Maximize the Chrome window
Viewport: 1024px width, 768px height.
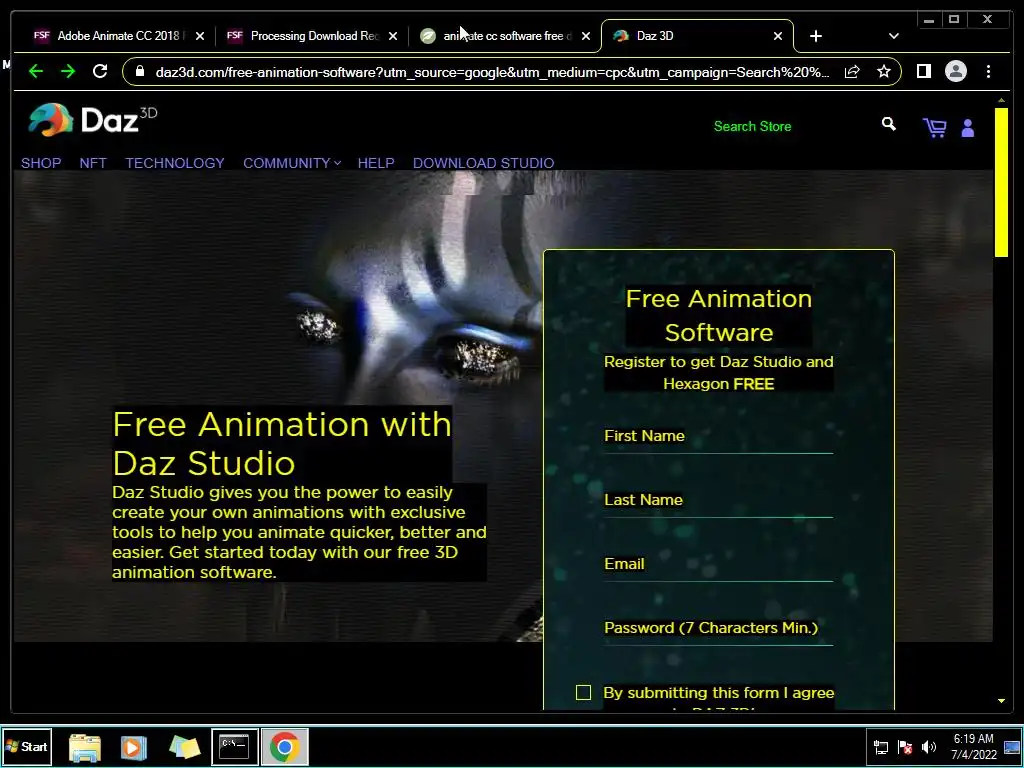click(954, 20)
